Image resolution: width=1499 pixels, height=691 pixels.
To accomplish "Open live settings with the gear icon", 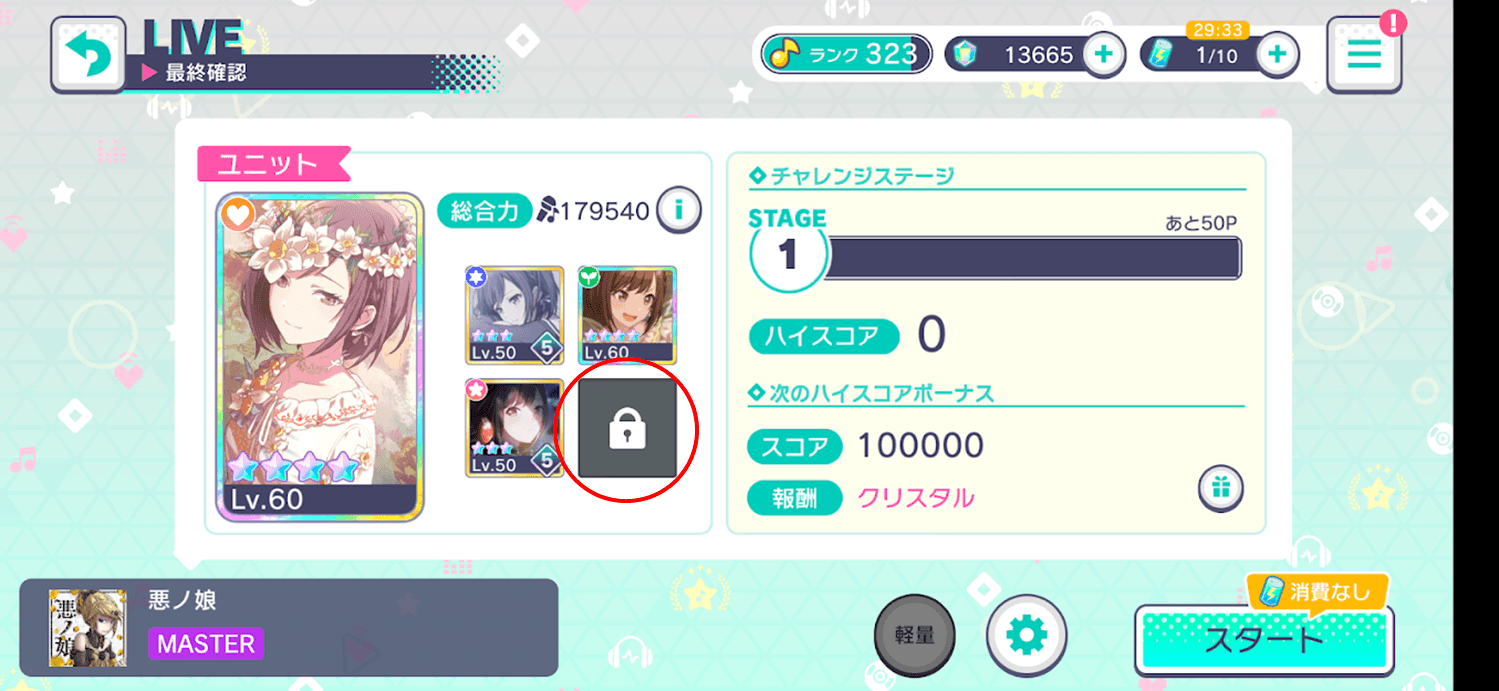I will click(1026, 635).
